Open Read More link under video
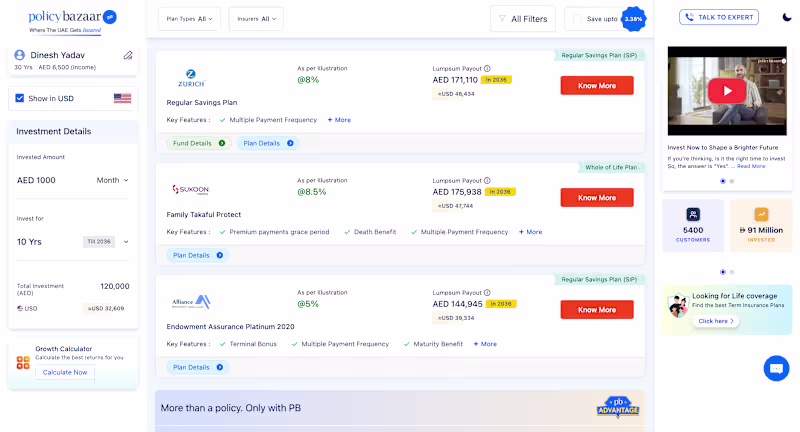The height and width of the screenshot is (432, 800). 751,166
